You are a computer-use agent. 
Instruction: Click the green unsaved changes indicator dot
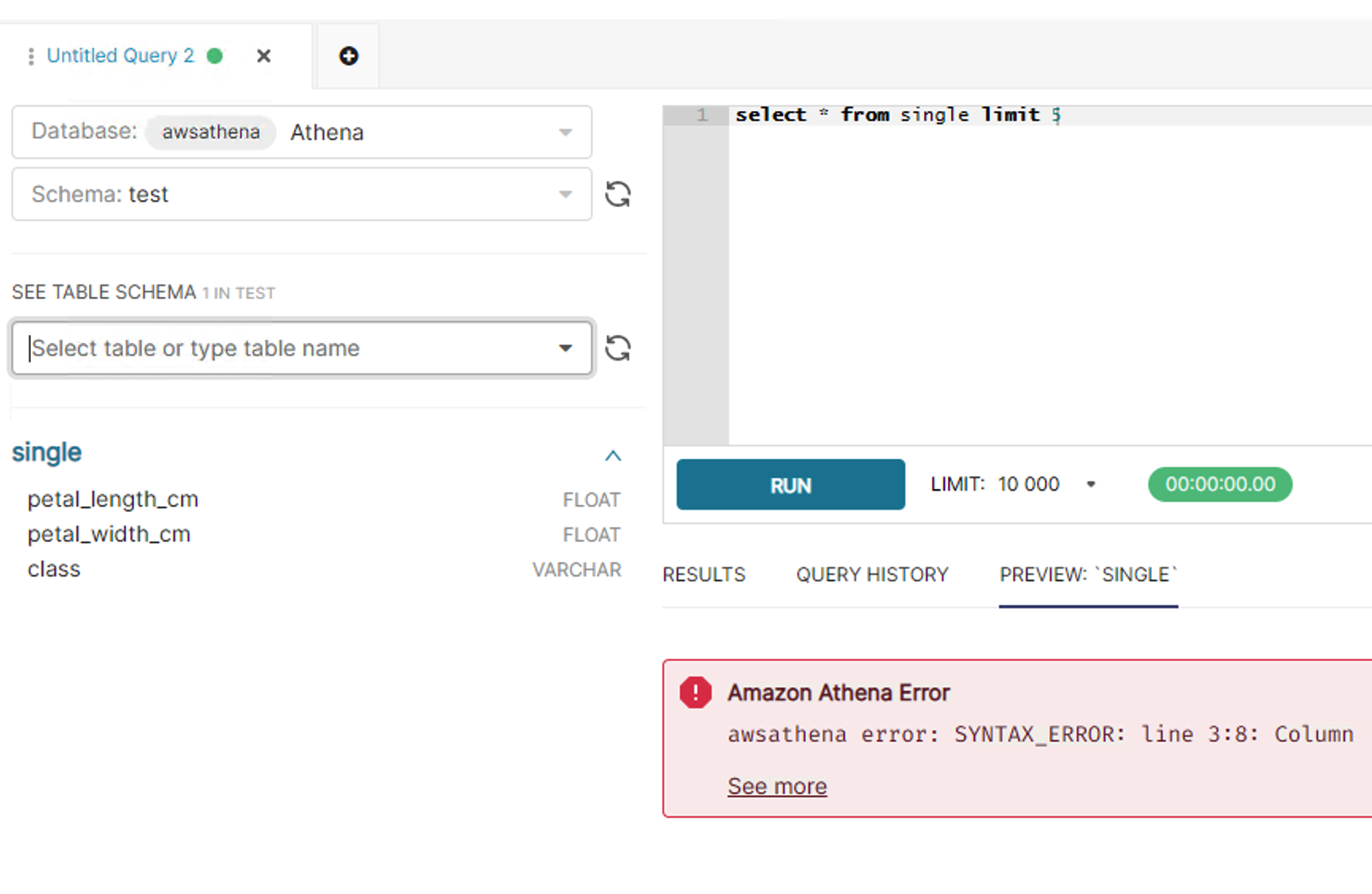pos(215,56)
